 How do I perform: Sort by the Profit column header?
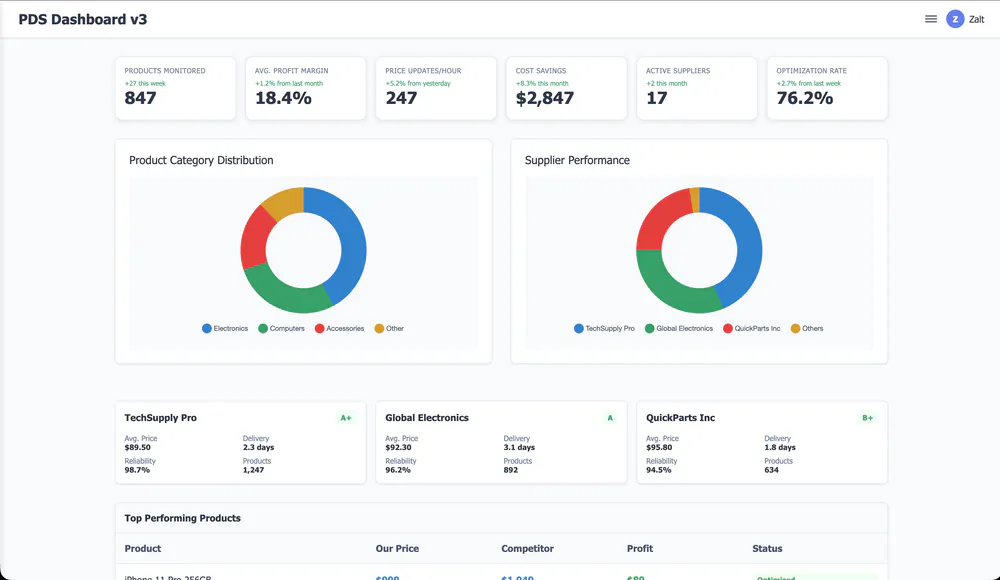coord(639,548)
